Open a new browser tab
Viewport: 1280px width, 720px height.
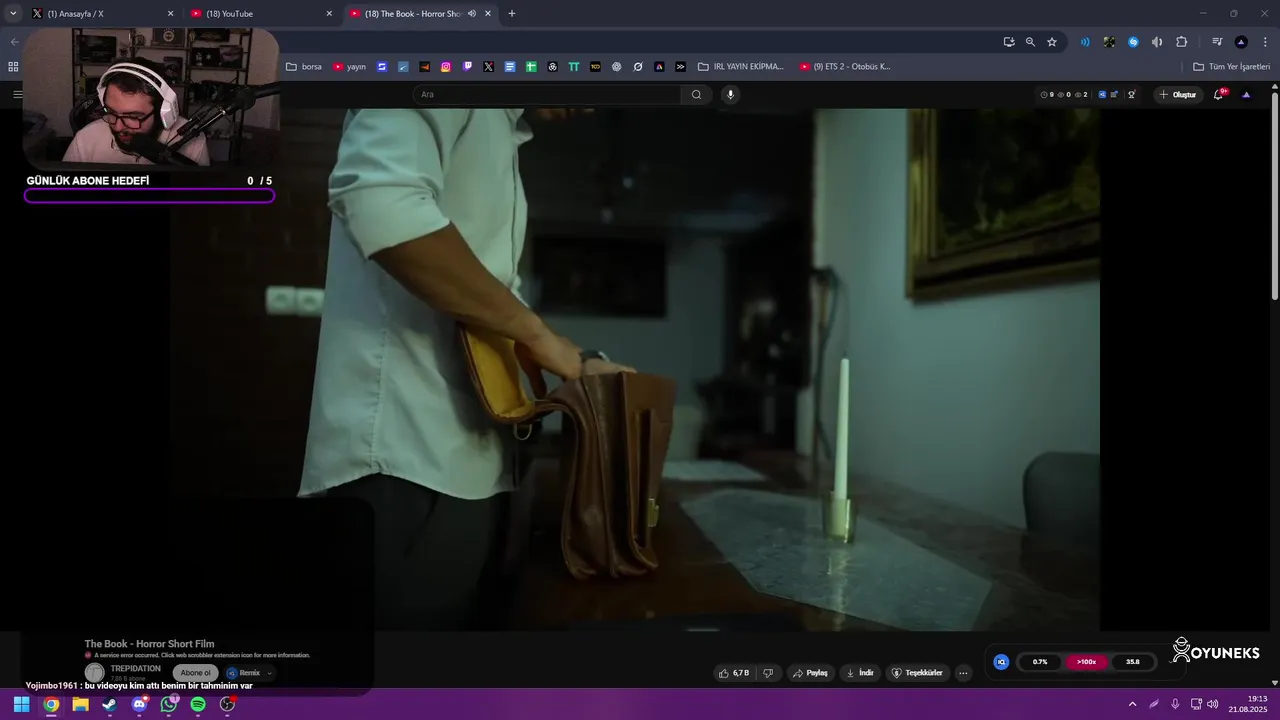pyautogui.click(x=512, y=14)
